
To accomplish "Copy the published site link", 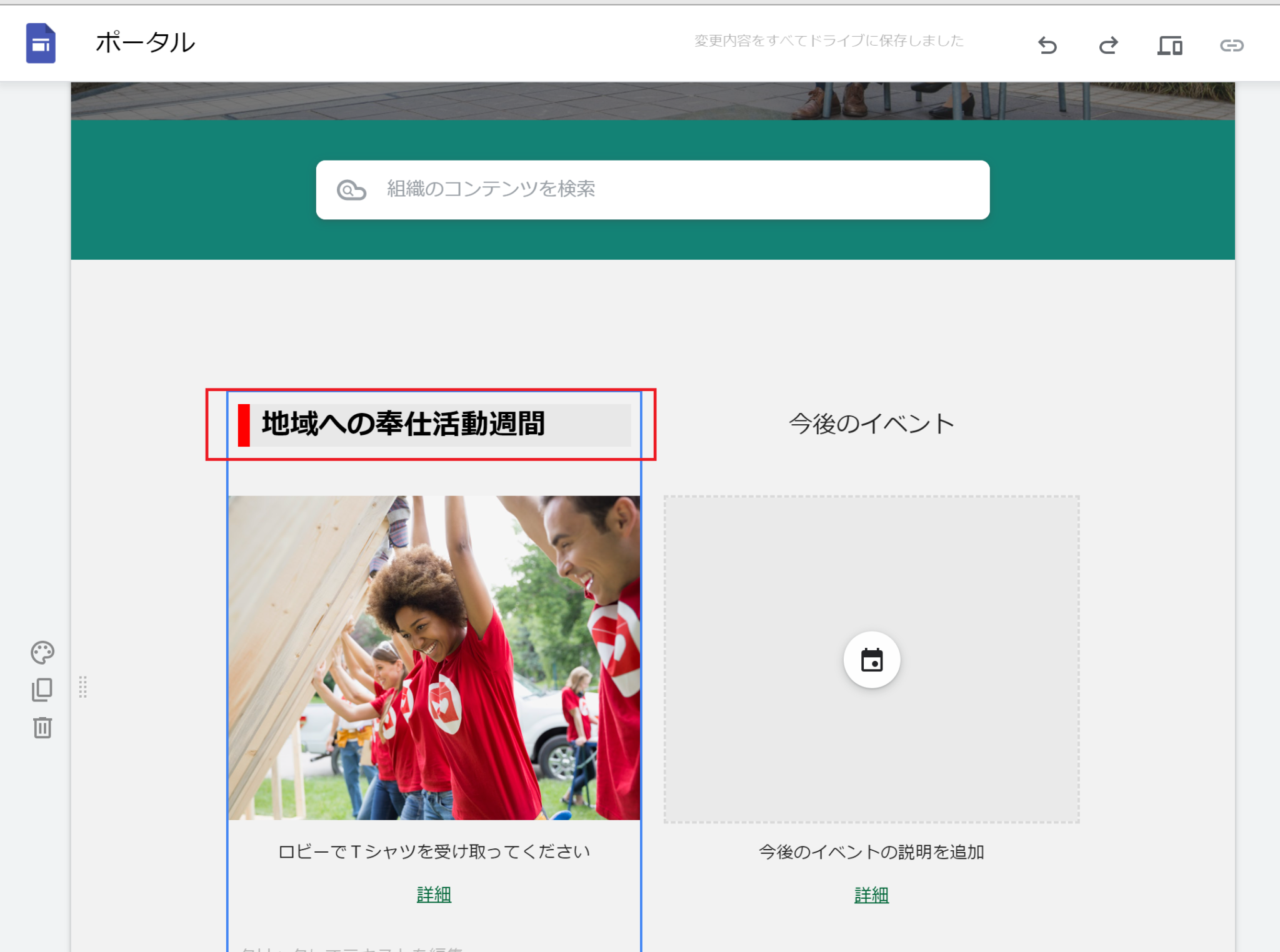I will tap(1231, 44).
